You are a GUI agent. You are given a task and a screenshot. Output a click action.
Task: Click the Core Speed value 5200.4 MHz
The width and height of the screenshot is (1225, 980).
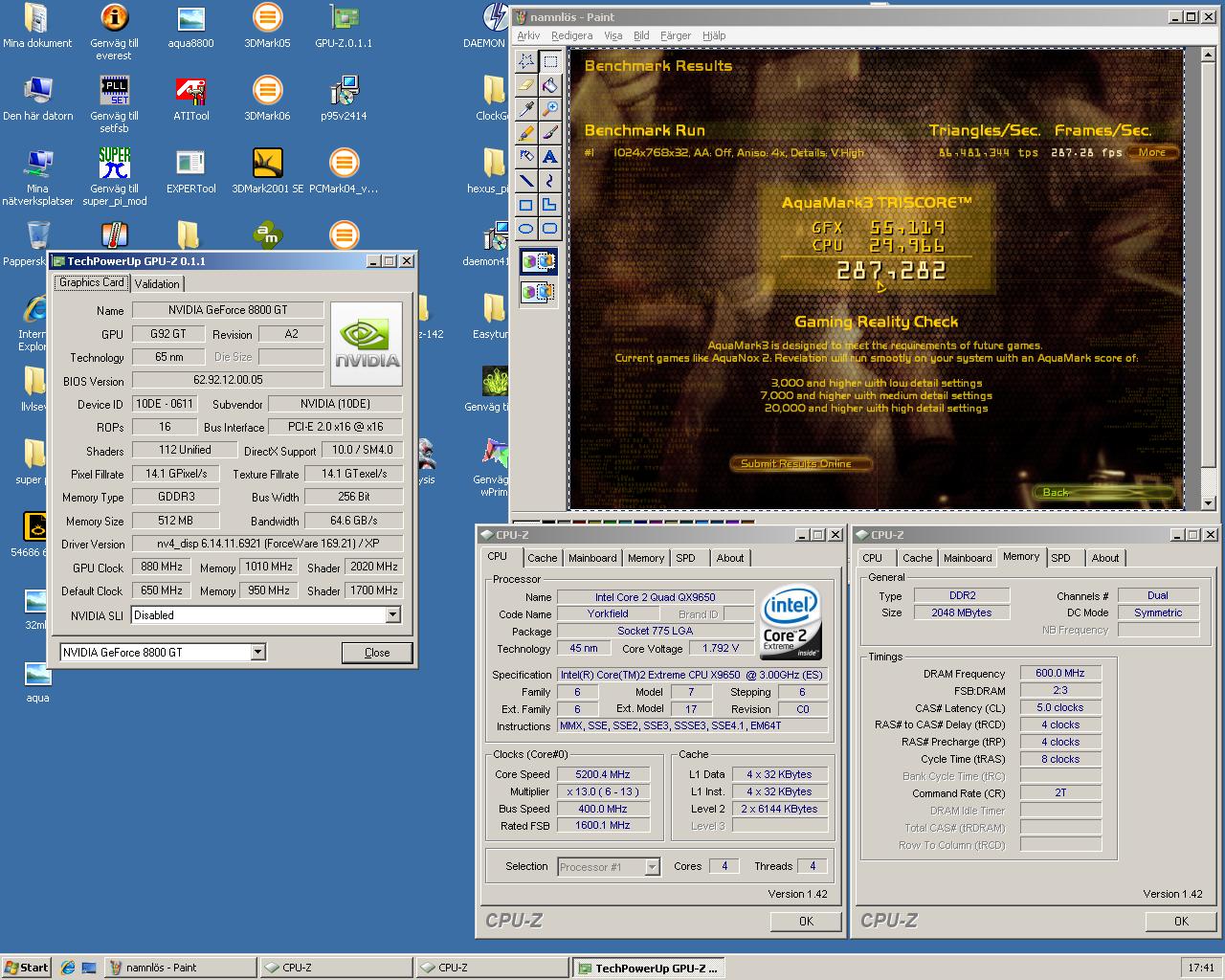[603, 774]
